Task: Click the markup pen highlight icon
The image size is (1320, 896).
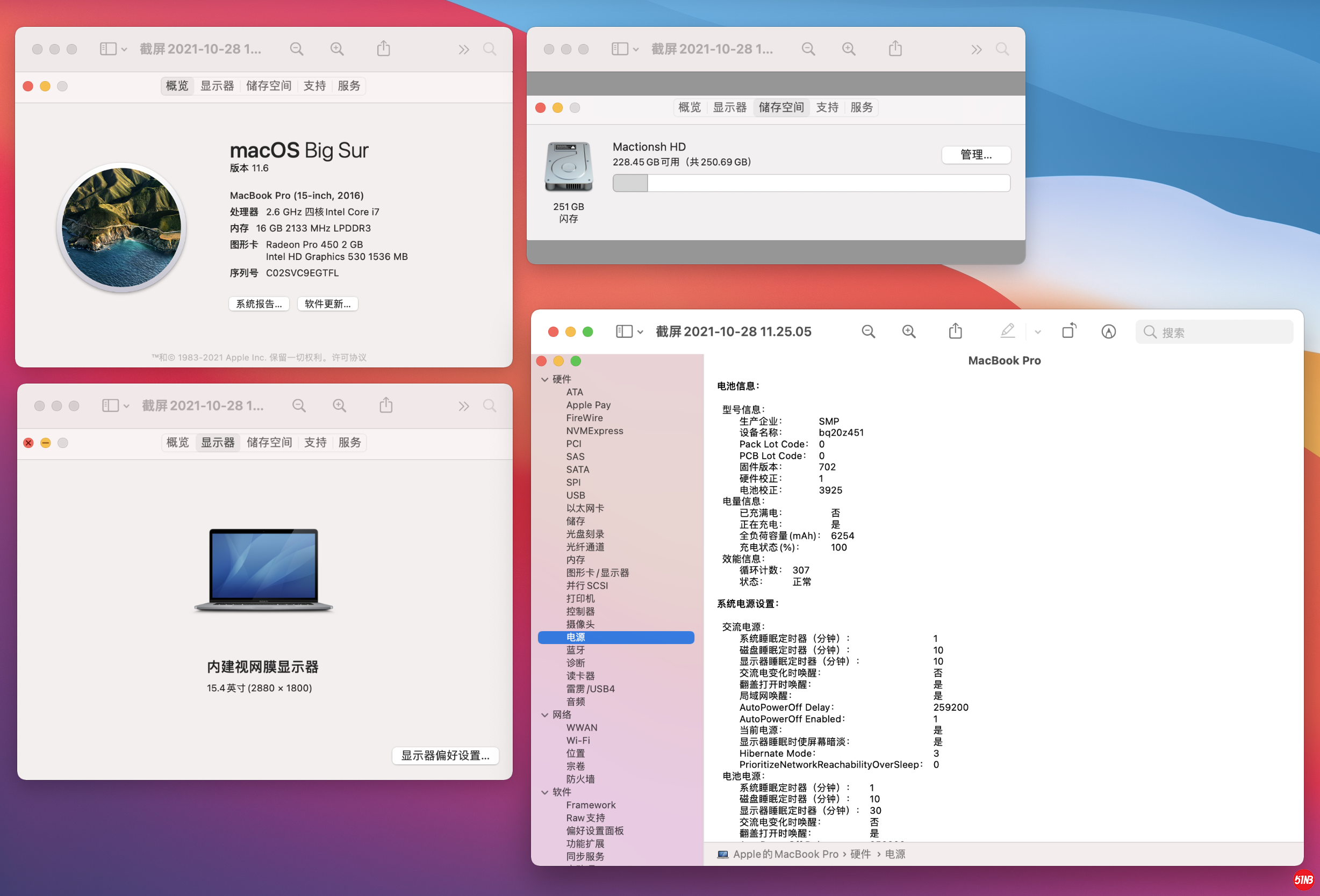Action: pyautogui.click(x=1007, y=331)
